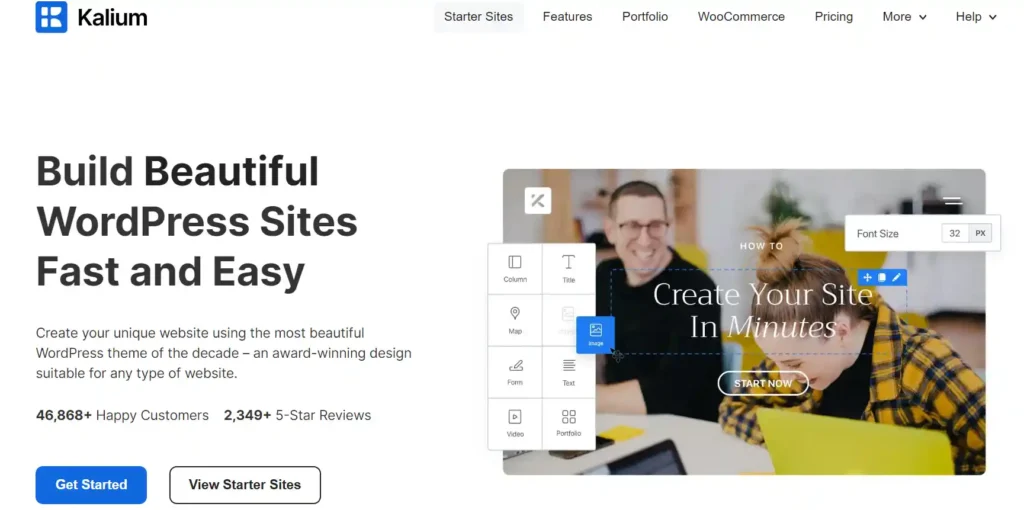Select the Form element icon

pos(515,365)
